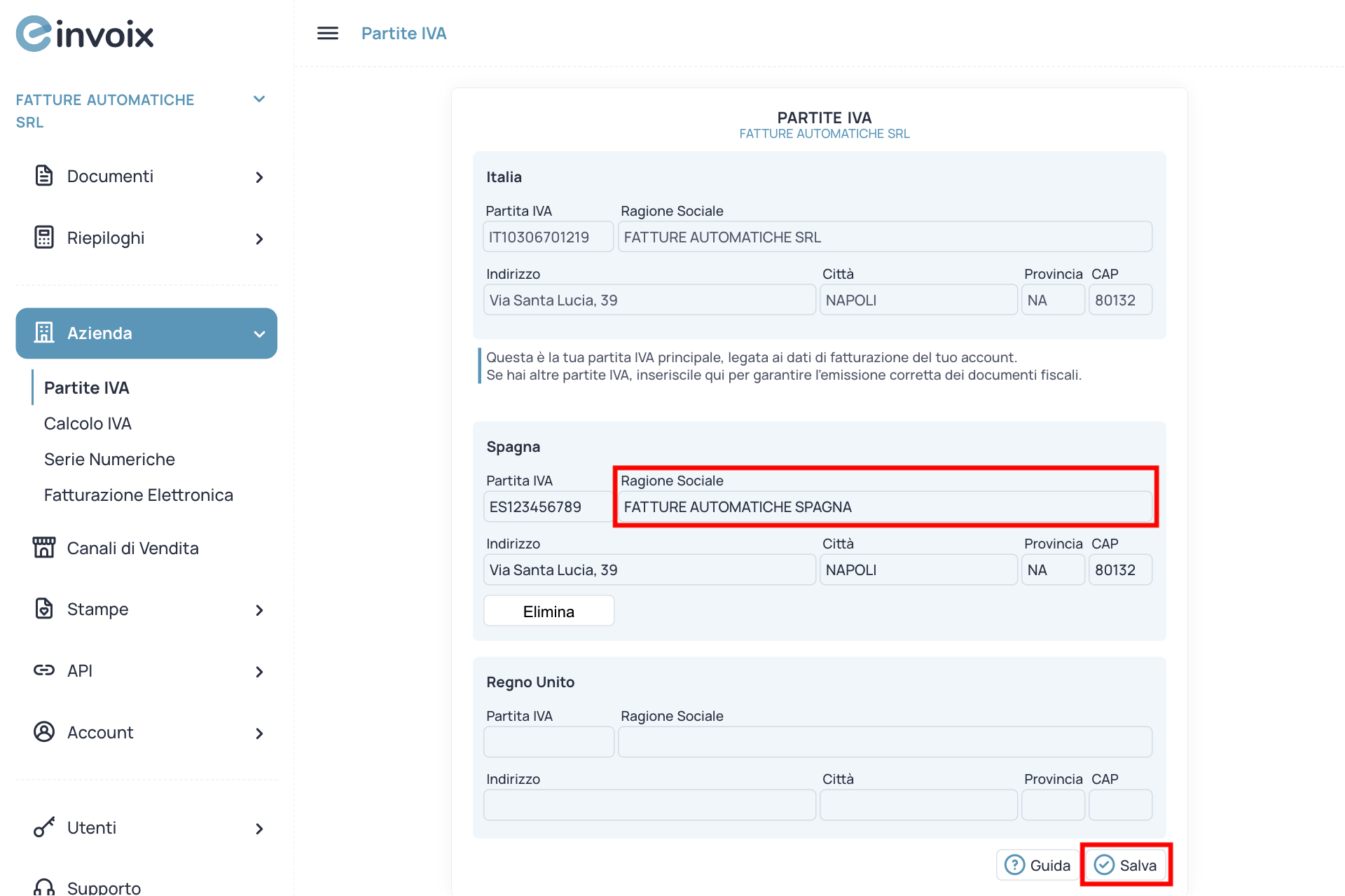Click the Stampe file icon
1345x896 pixels.
pos(43,609)
